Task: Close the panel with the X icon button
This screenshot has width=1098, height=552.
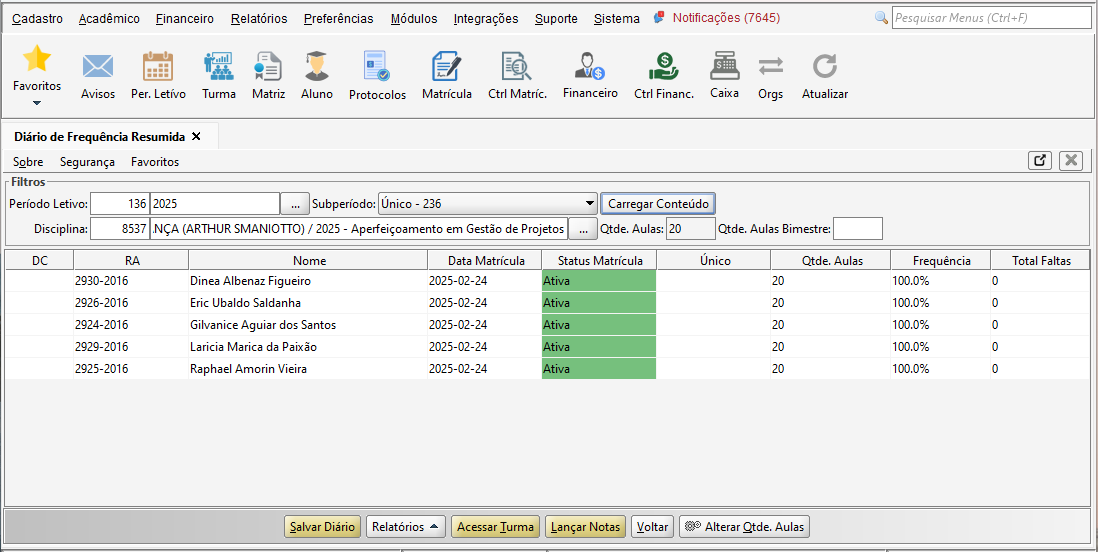Action: 1071,160
